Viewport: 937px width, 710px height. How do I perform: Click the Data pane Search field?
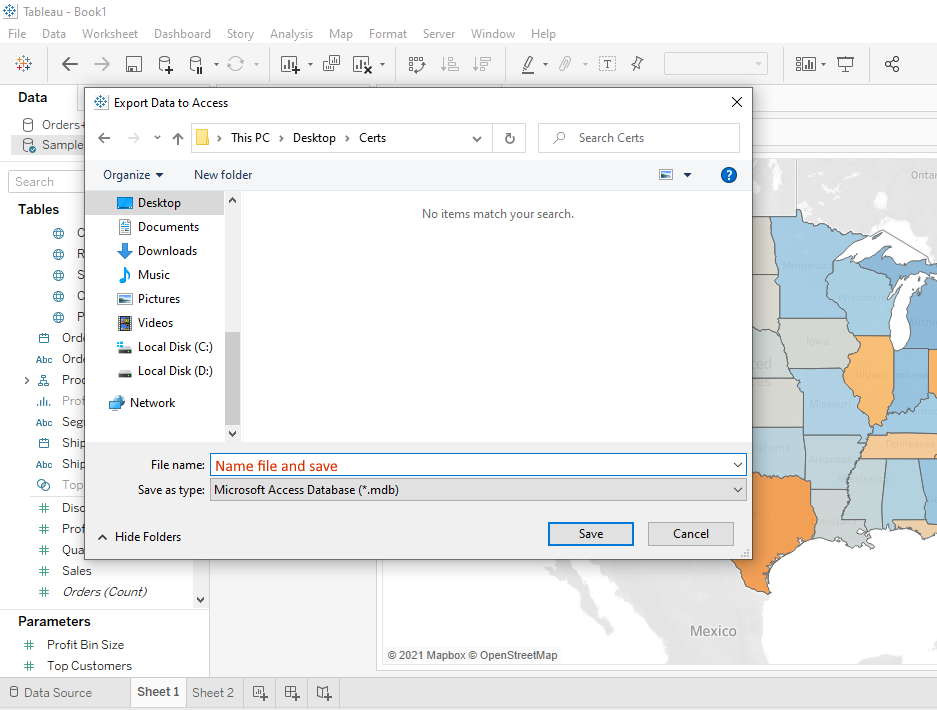tap(47, 182)
